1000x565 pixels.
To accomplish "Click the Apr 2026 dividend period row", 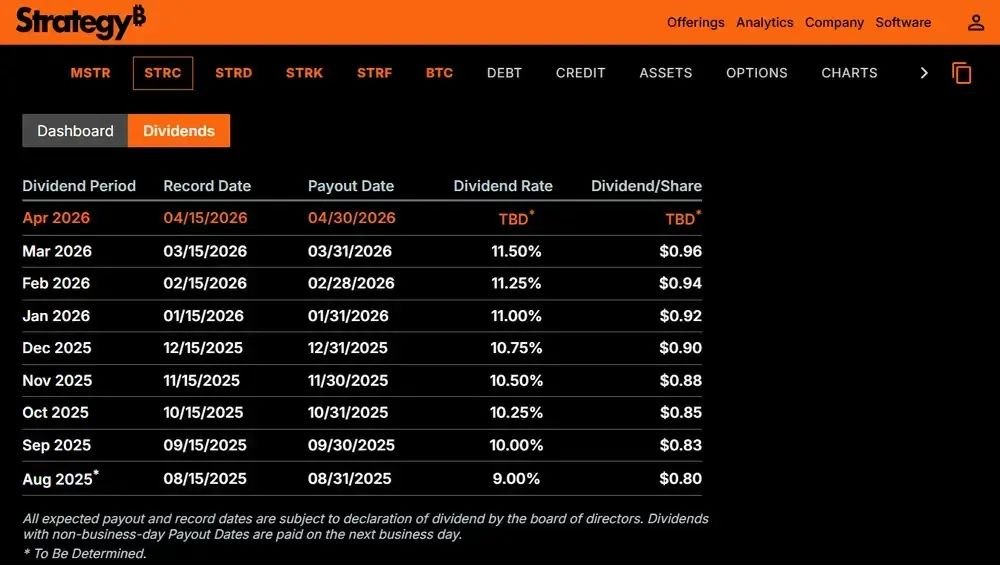I will (x=362, y=218).
